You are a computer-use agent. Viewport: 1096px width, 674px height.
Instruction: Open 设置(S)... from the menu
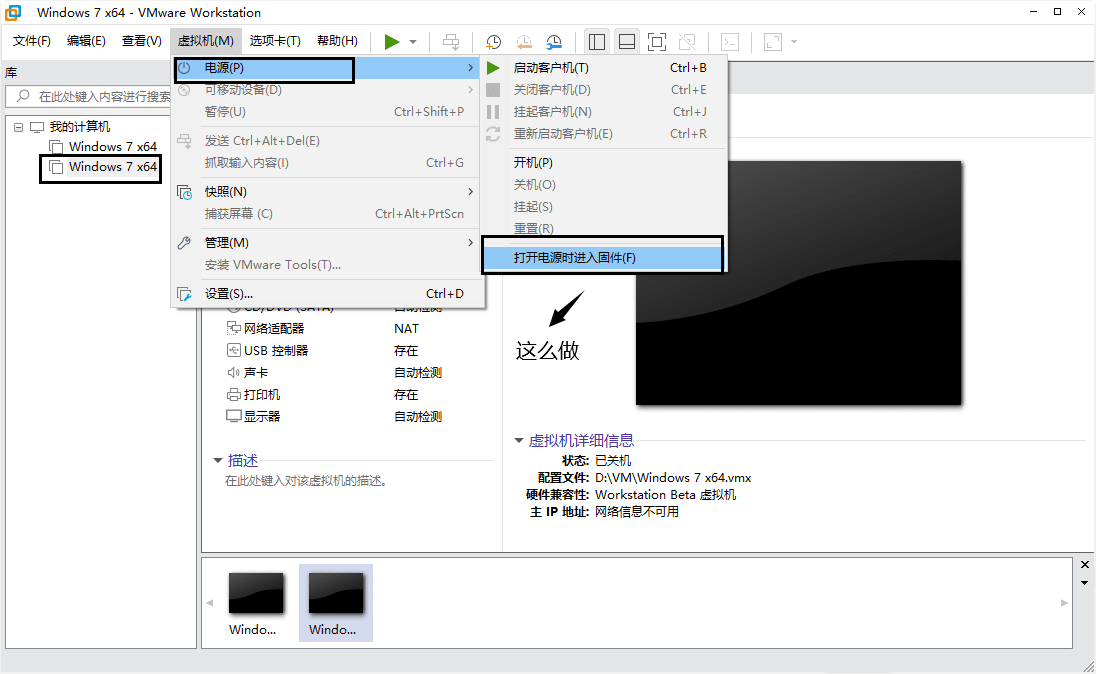(326, 294)
